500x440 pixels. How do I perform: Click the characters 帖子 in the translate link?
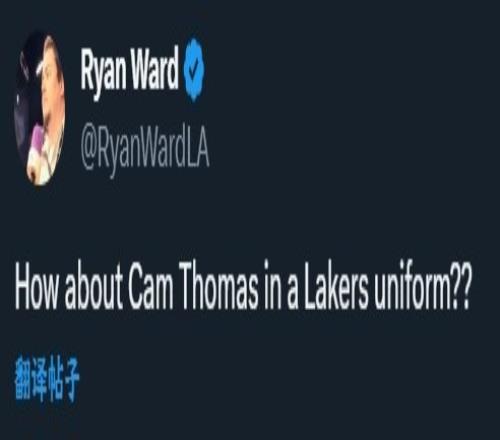pyautogui.click(x=64, y=378)
